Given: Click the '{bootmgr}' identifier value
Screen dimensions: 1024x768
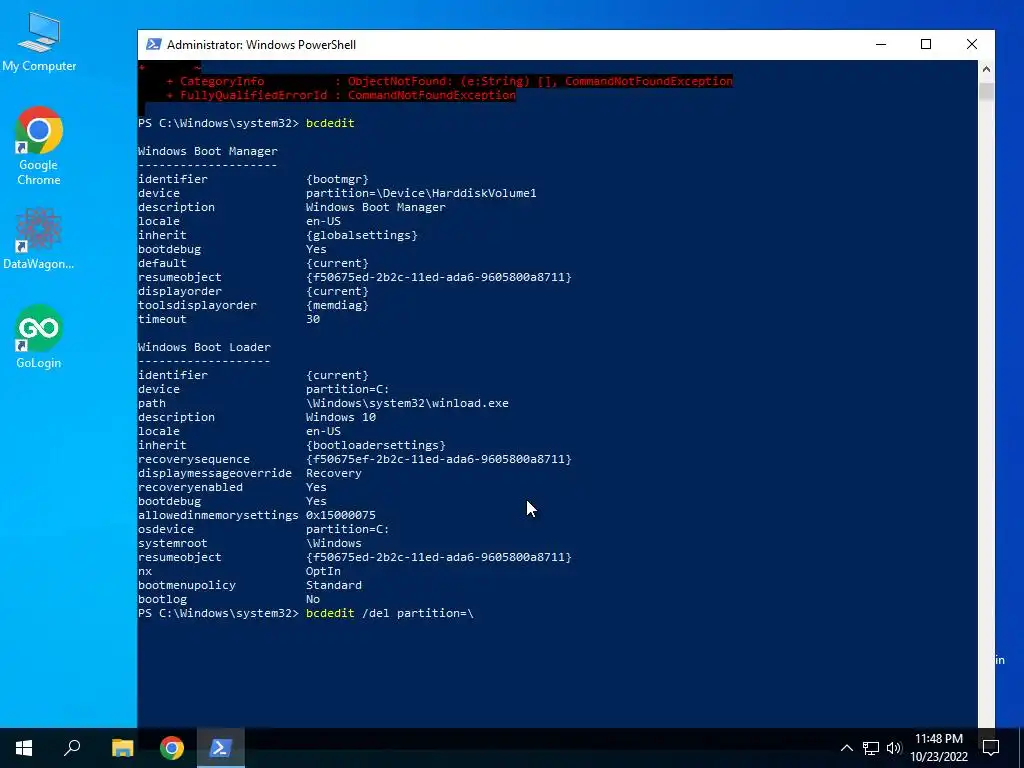Looking at the screenshot, I should 337,179.
